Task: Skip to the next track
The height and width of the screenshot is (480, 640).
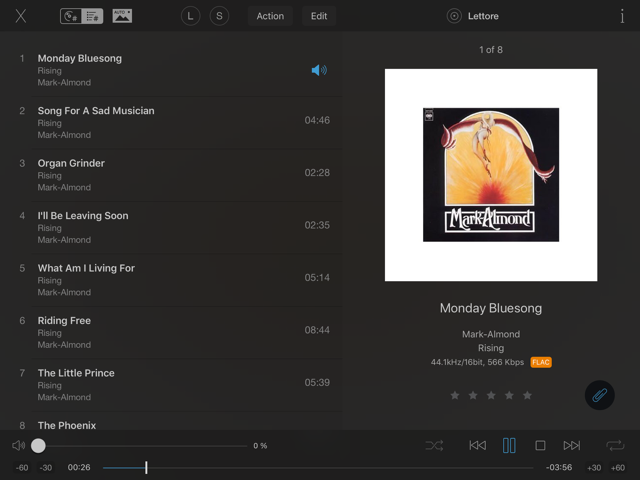Action: 571,445
